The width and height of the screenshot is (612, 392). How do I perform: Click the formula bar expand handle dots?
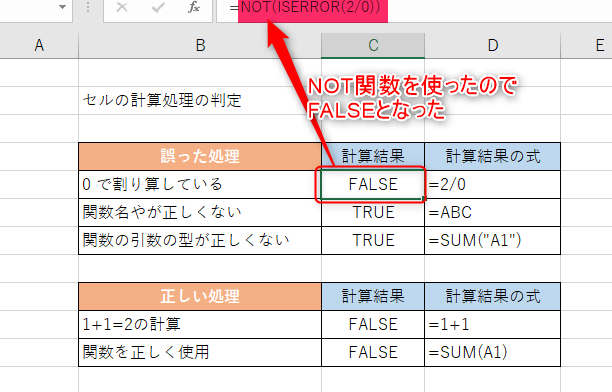click(88, 7)
